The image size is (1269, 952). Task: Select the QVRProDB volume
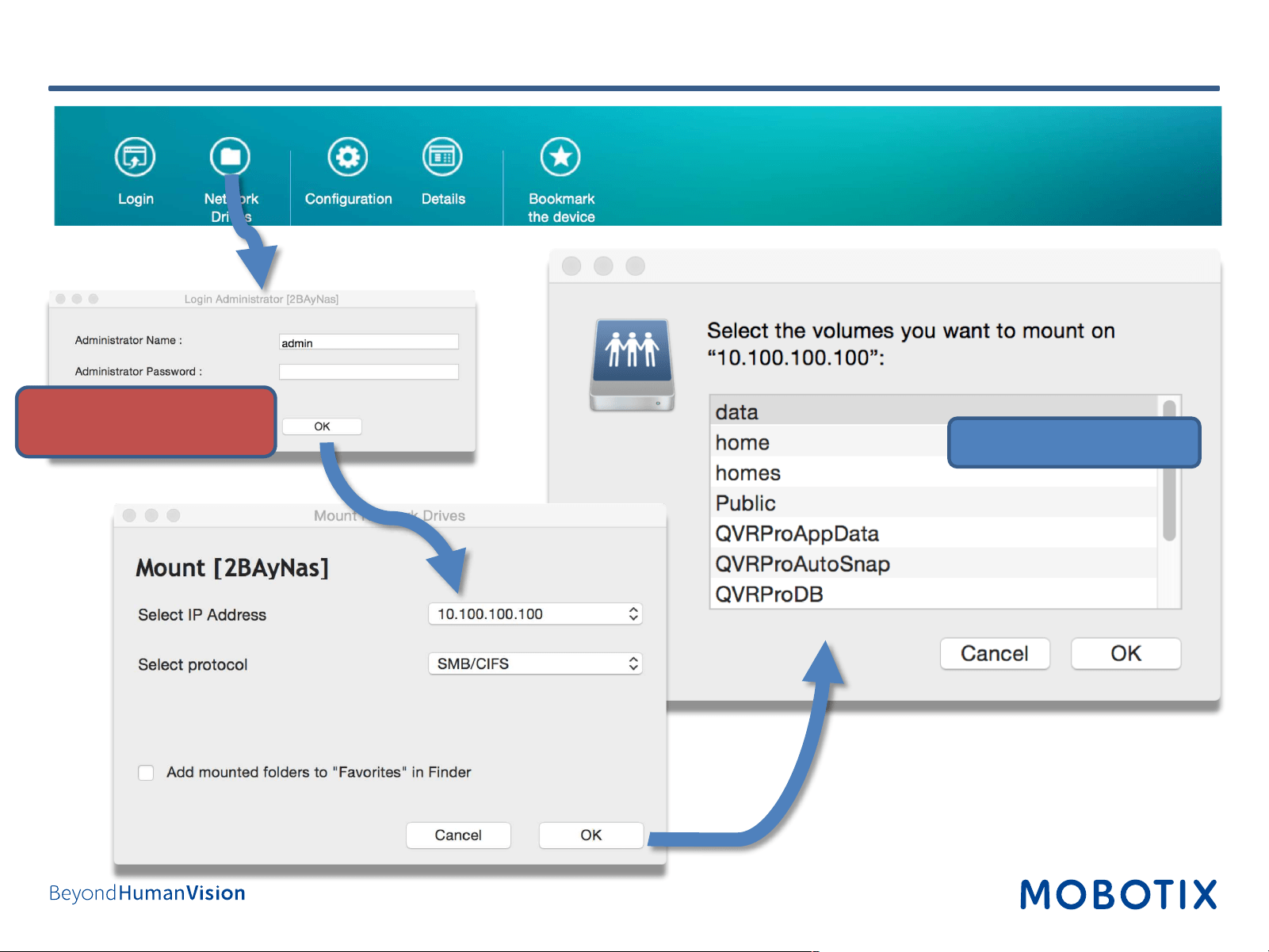(934, 594)
